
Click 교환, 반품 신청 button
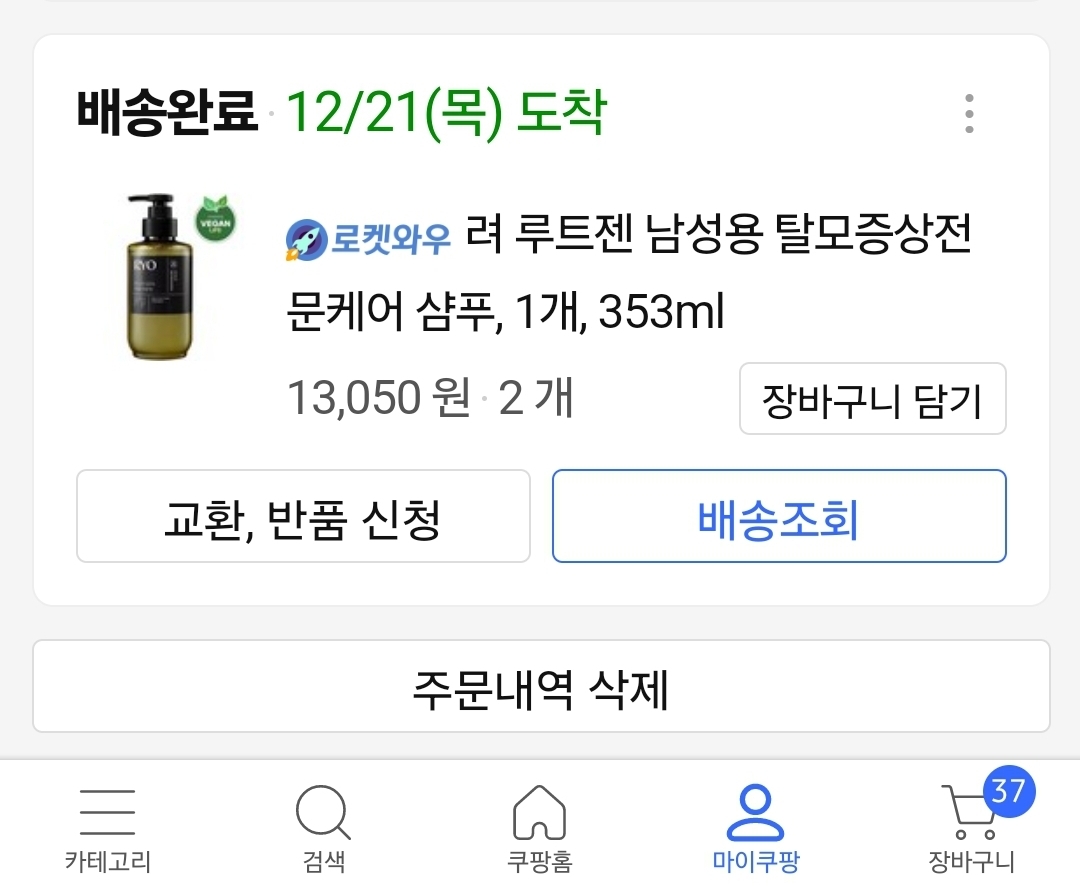click(303, 517)
